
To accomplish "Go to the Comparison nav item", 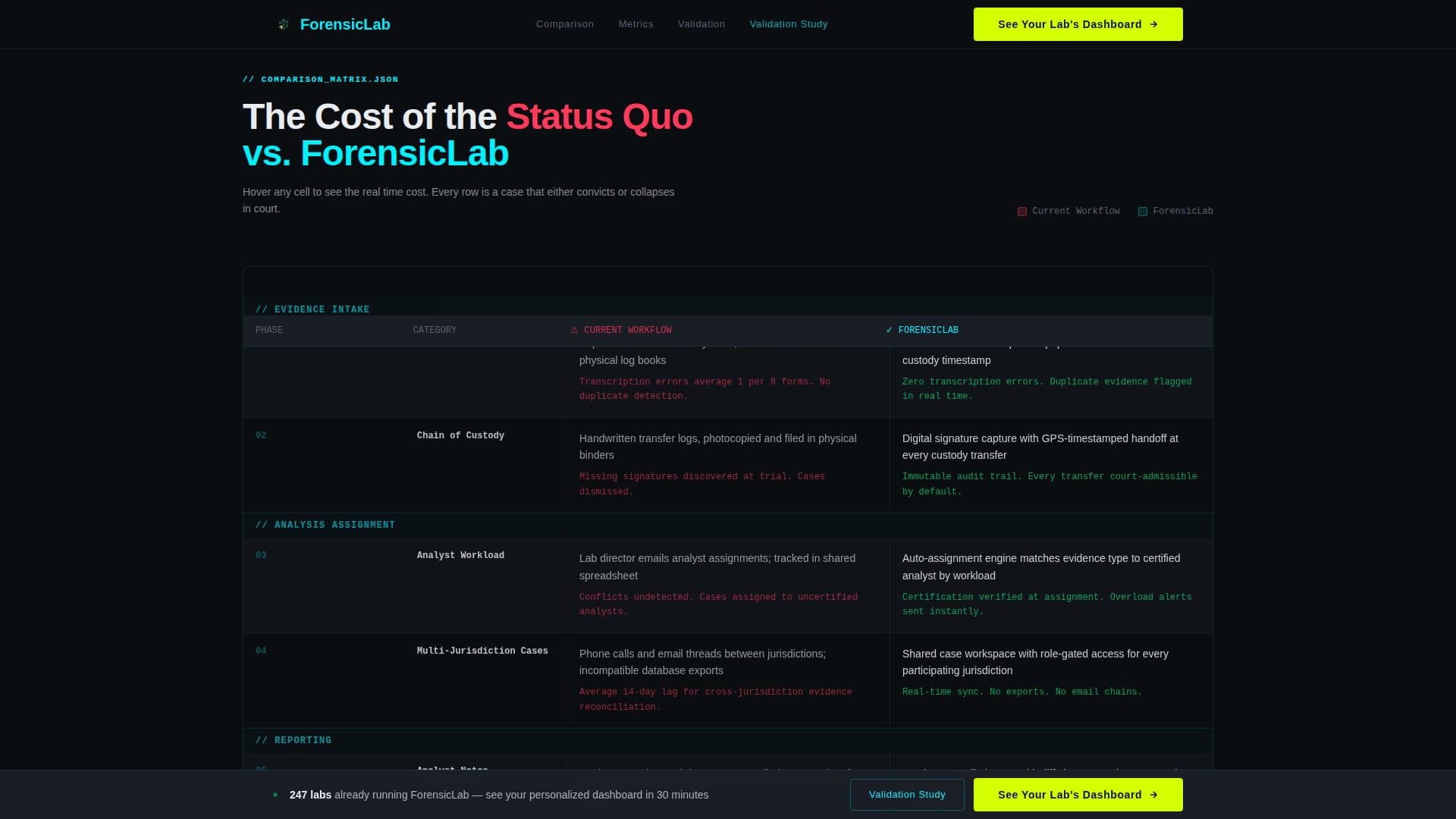I will (565, 24).
